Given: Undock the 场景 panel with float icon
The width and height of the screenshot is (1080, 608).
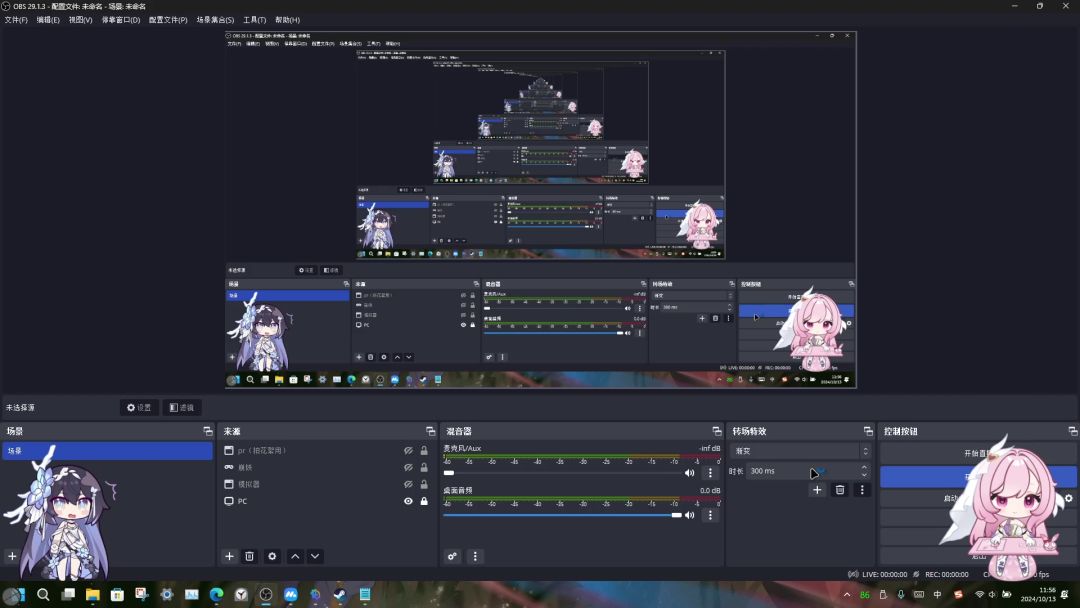Looking at the screenshot, I should [208, 431].
